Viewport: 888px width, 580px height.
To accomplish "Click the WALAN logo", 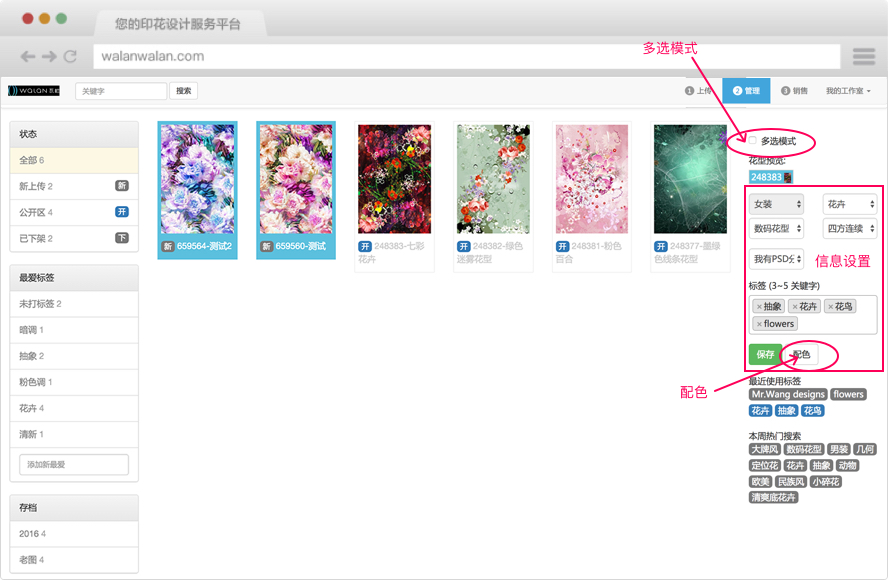I will point(34,91).
